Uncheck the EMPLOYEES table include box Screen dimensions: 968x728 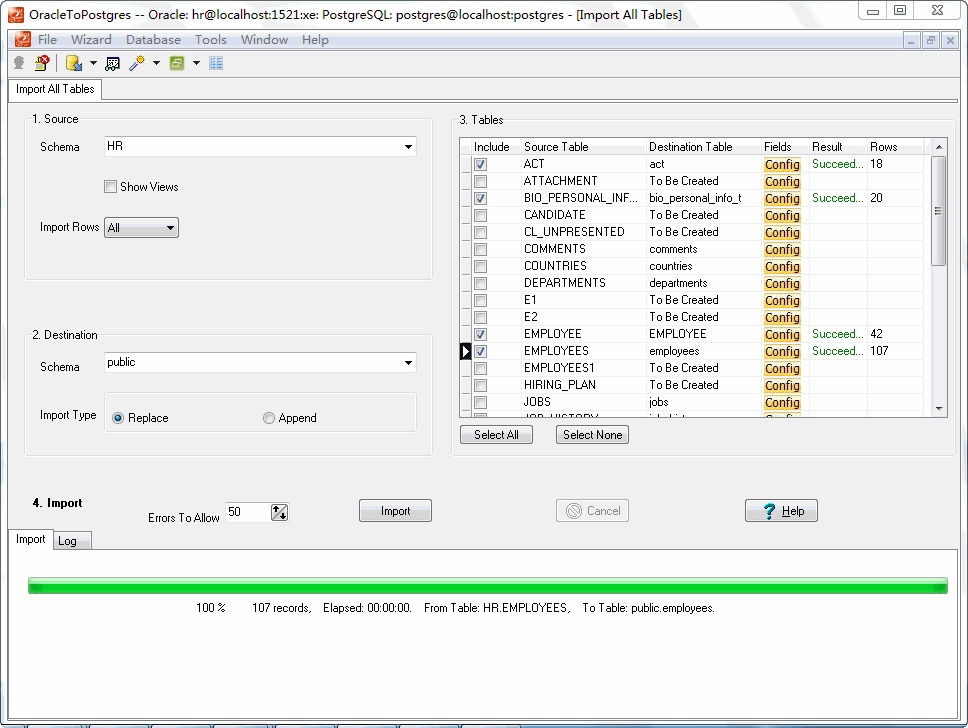click(x=480, y=351)
